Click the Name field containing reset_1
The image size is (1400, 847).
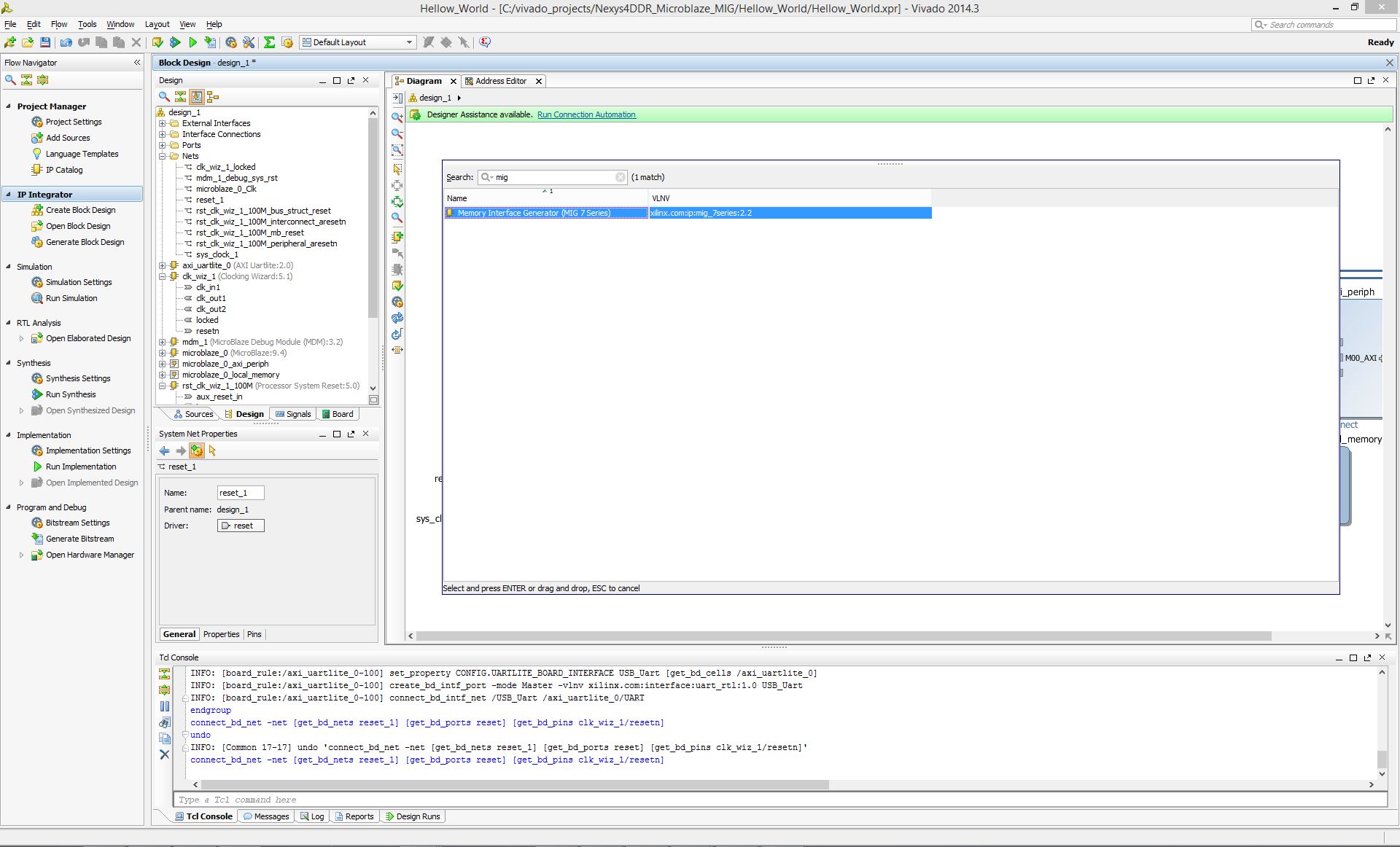coord(241,493)
